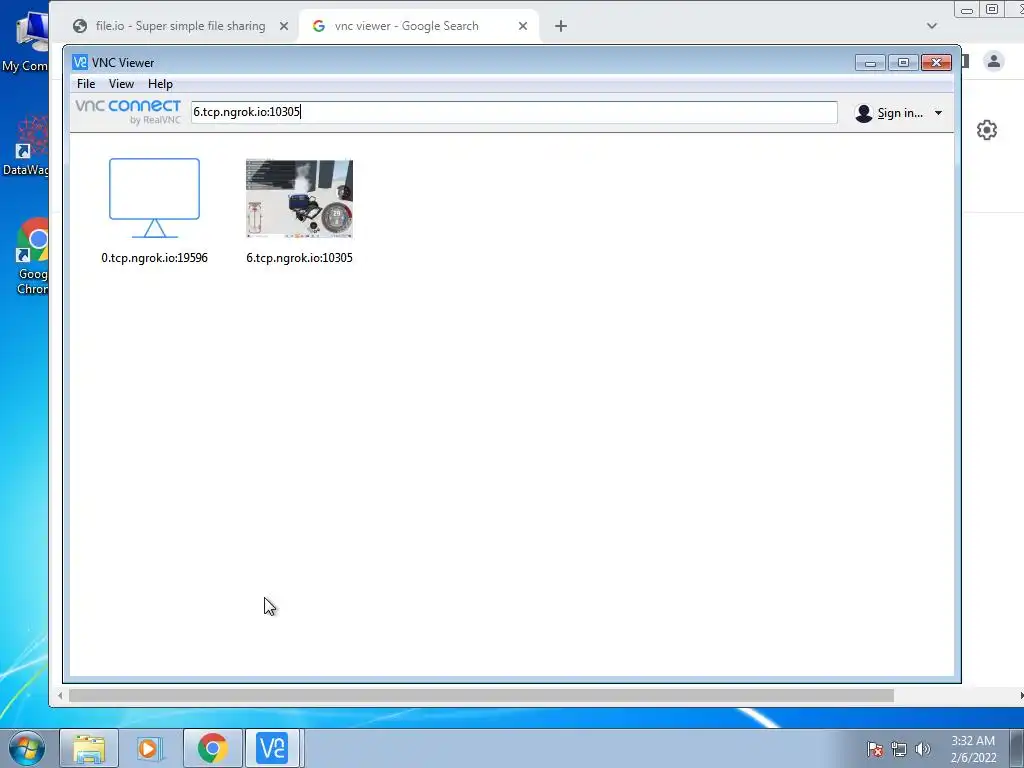Screen dimensions: 1024x768
Task: Click the Chrome taskbar icon
Action: click(212, 748)
